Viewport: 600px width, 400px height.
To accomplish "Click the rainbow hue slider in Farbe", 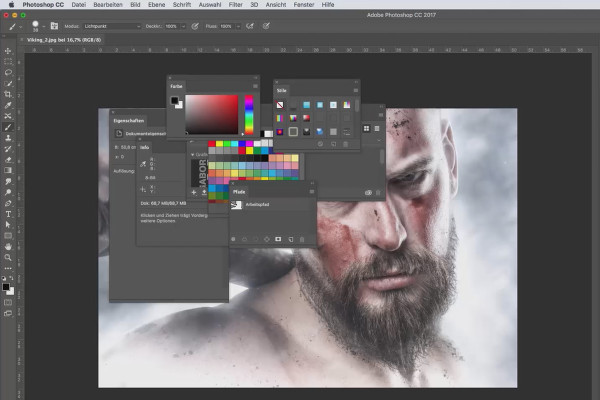I will [249, 114].
